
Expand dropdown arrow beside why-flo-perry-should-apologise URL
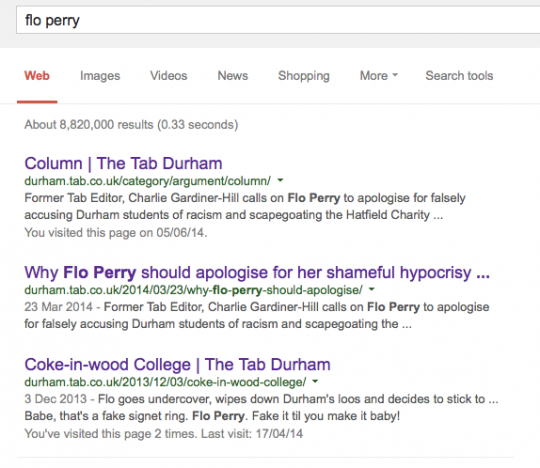[372, 289]
